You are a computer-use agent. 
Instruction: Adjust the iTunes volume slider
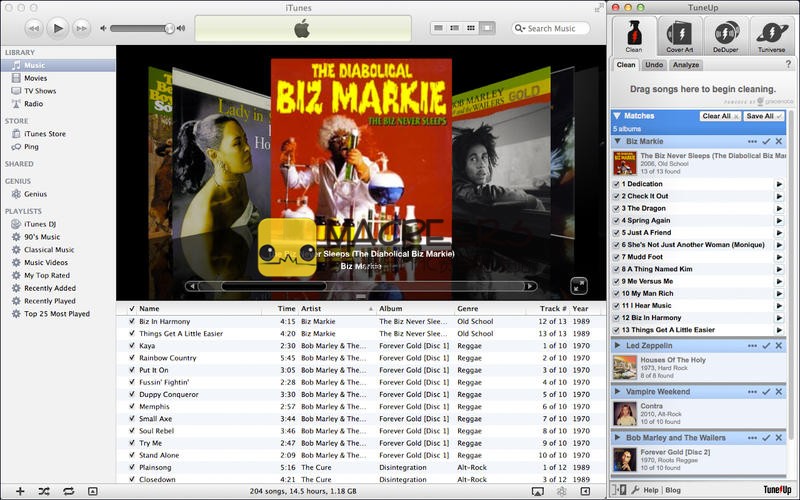[x=169, y=29]
